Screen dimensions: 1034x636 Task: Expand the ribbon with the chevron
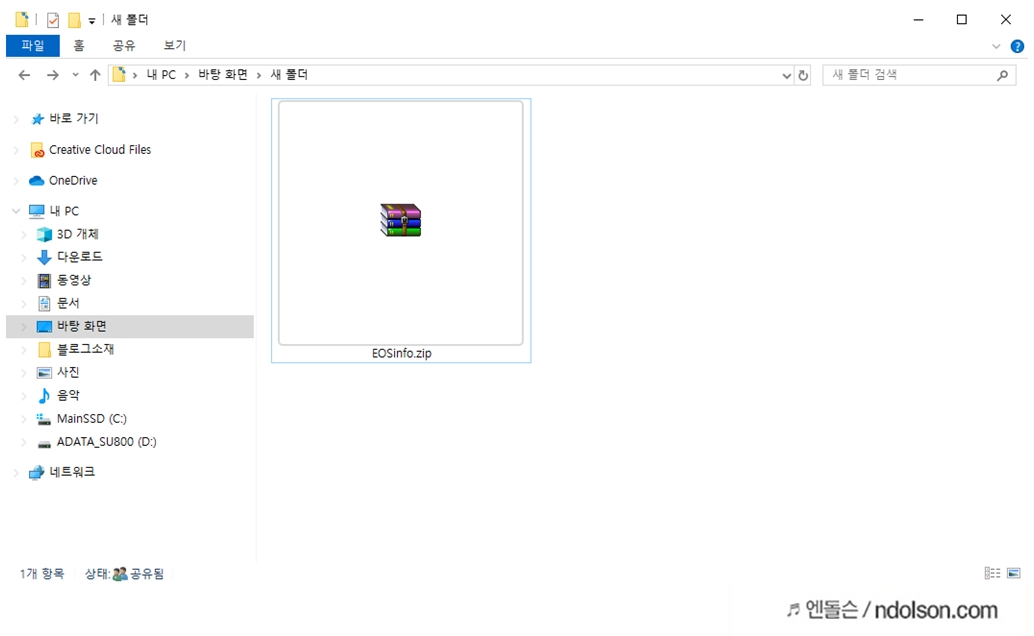click(x=996, y=46)
